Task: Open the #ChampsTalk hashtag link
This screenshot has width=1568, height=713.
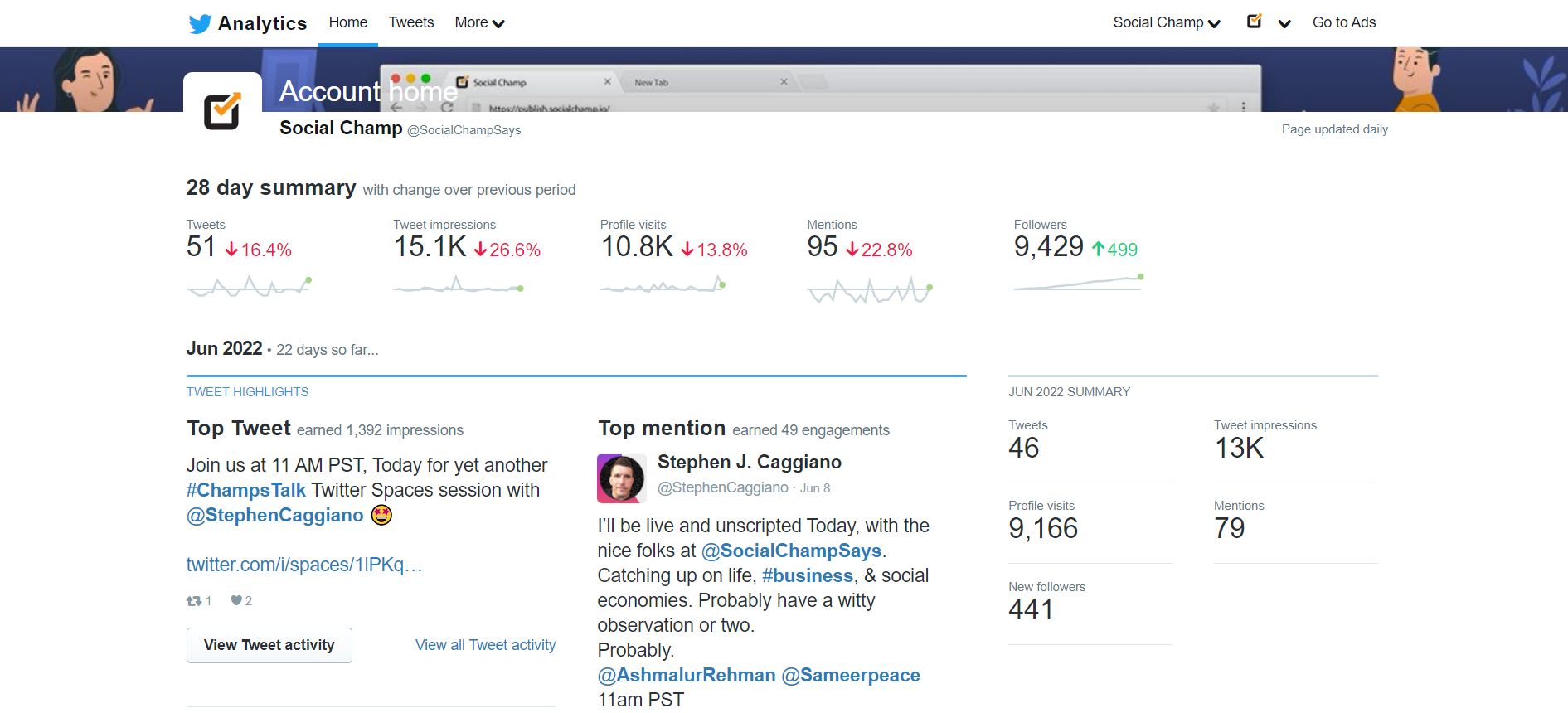Action: pos(246,490)
